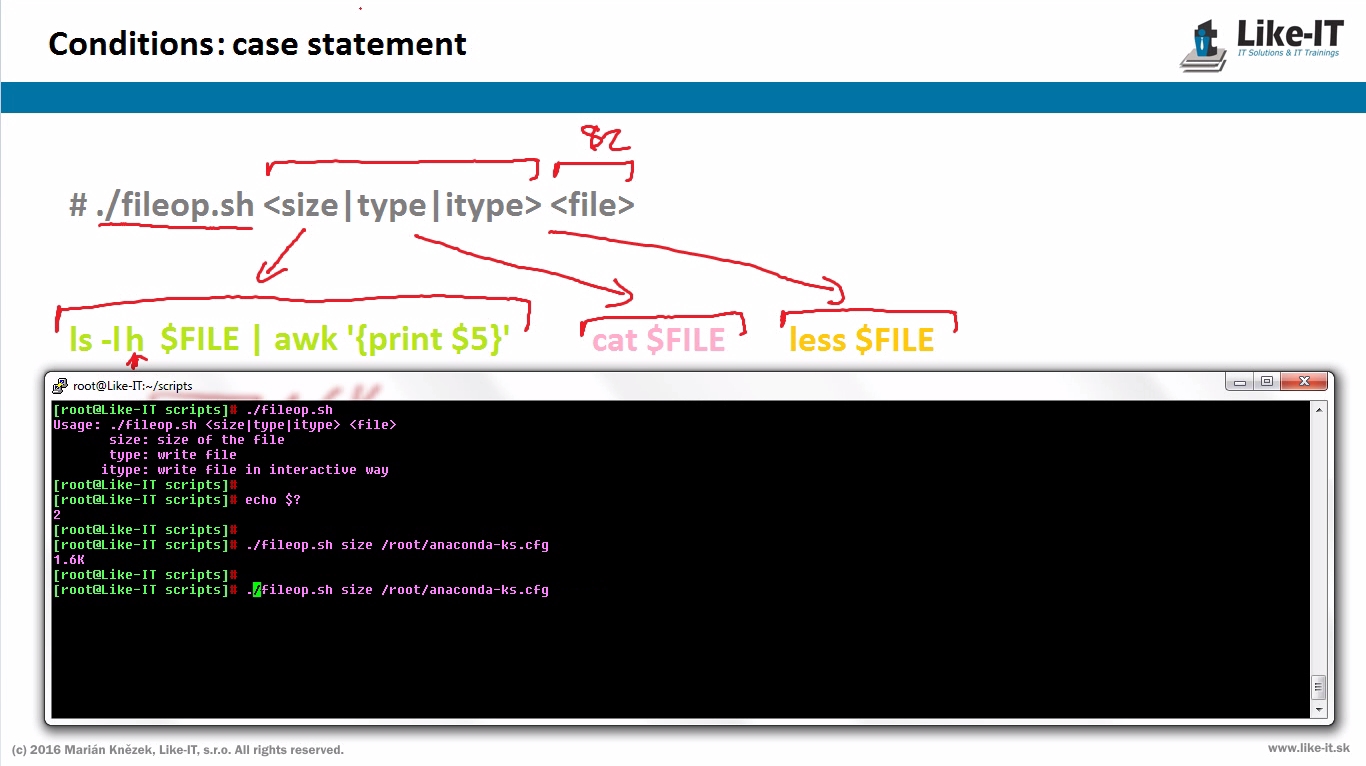Viewport: 1366px width, 766px height.
Task: Open the www.like-it.sk link in the footer
Action: (1308, 748)
